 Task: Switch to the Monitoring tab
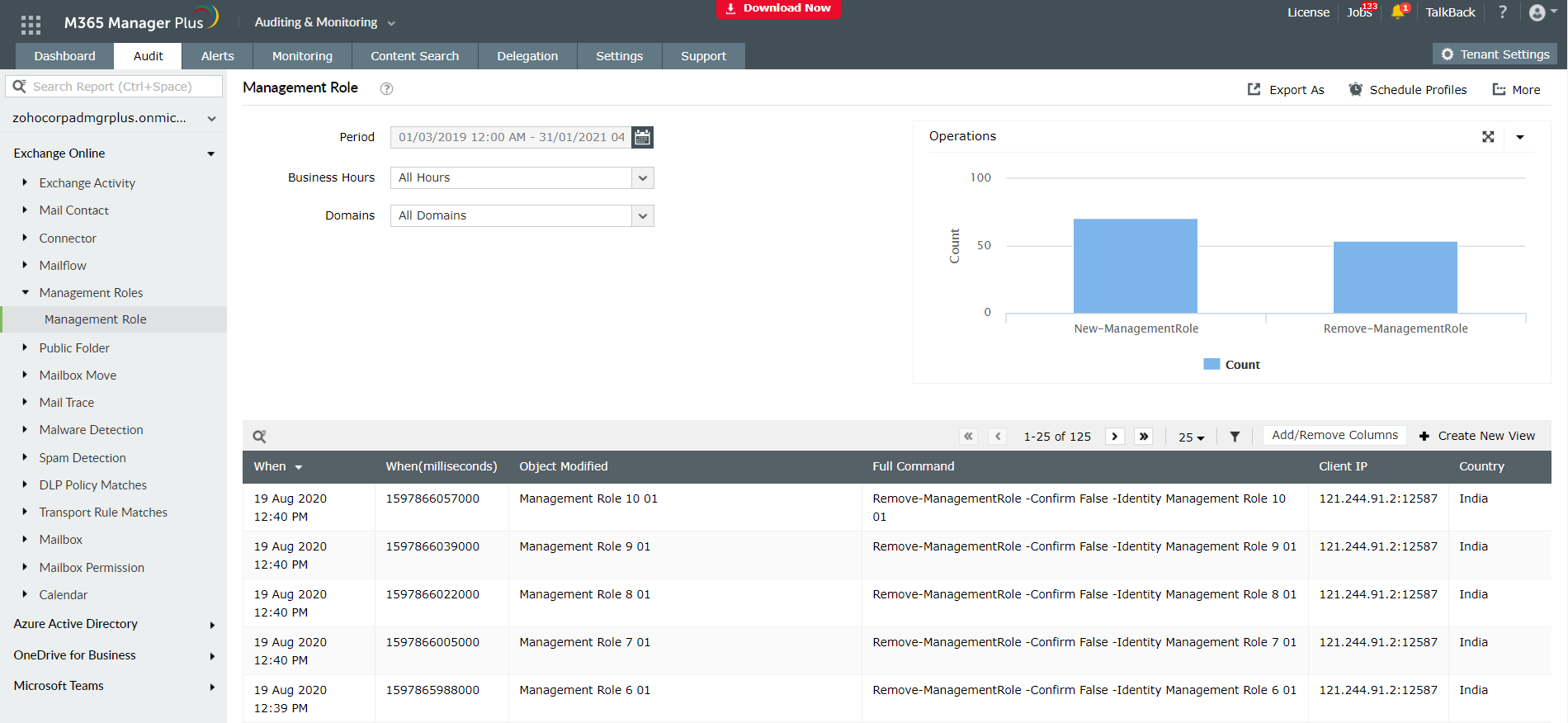coord(302,56)
